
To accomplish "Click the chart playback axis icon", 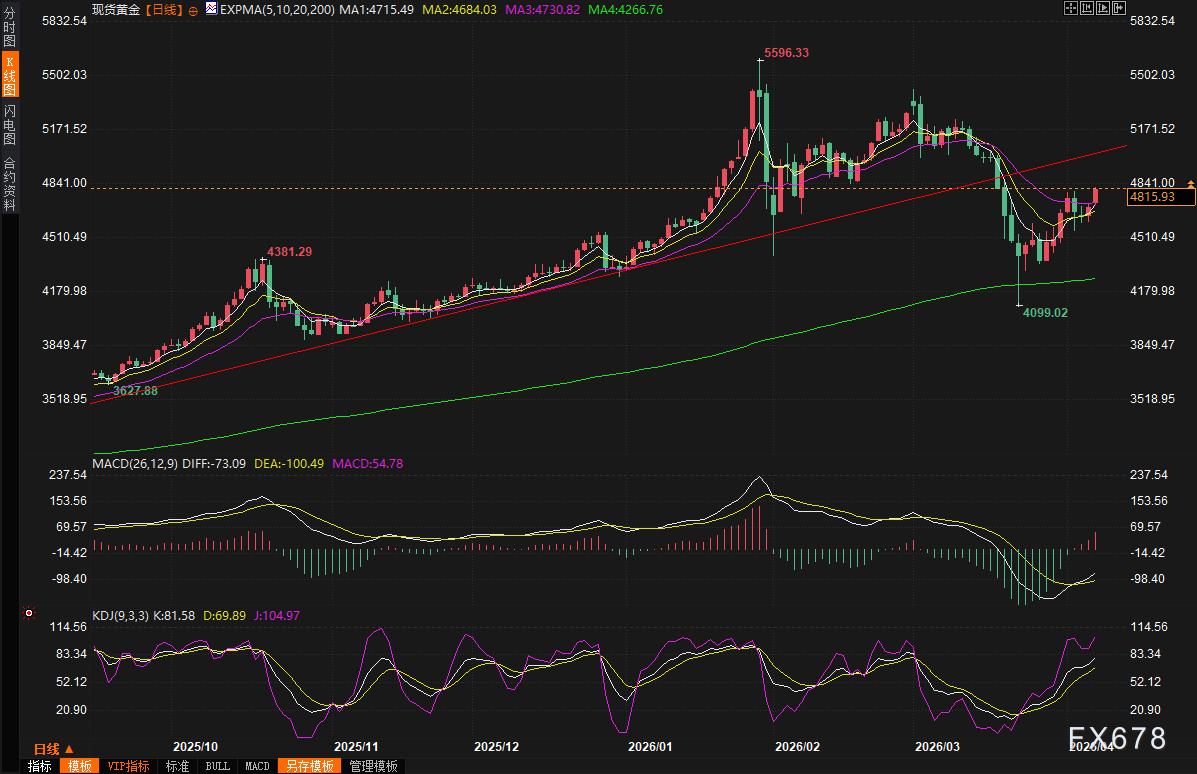I will [1103, 8].
